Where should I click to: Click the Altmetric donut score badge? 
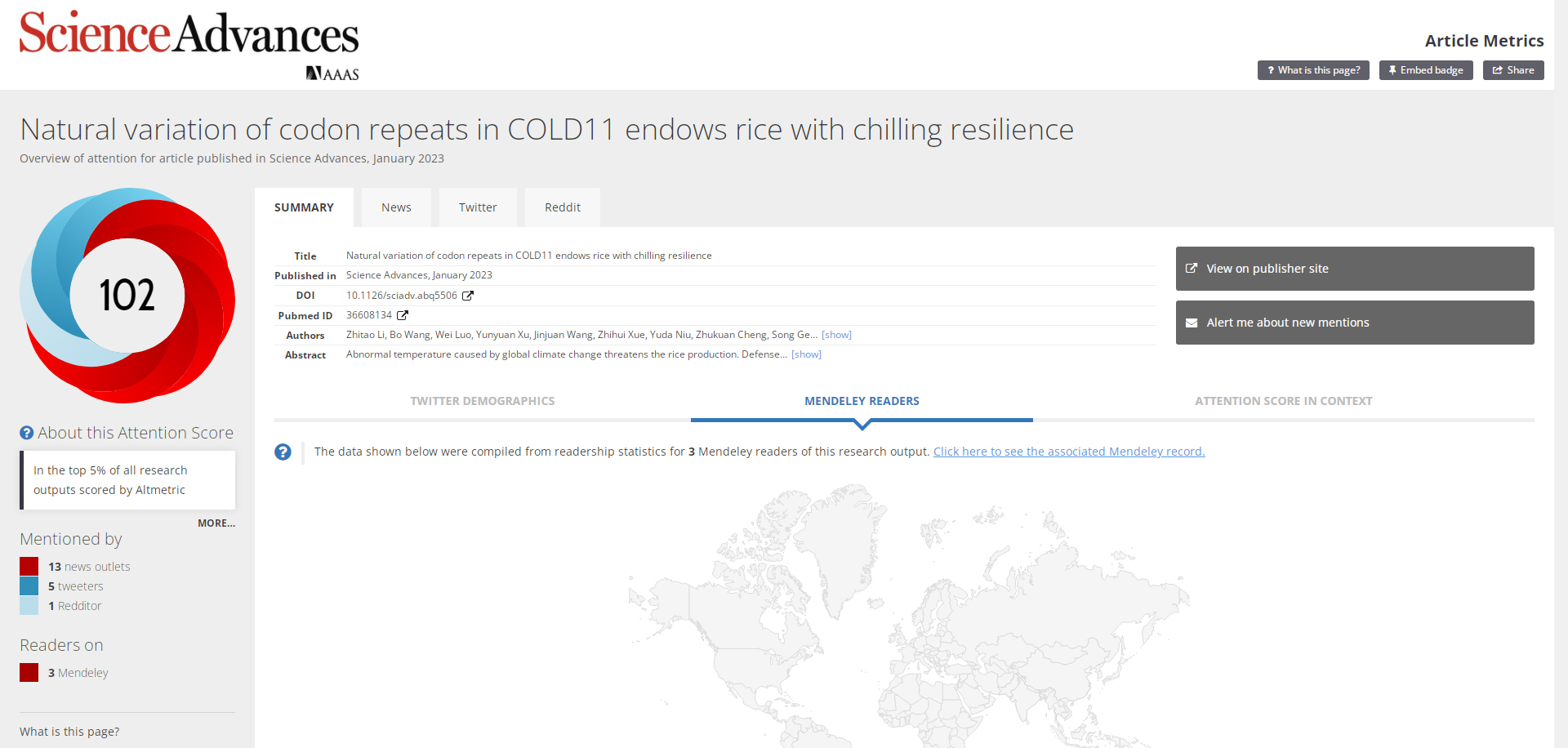click(127, 295)
